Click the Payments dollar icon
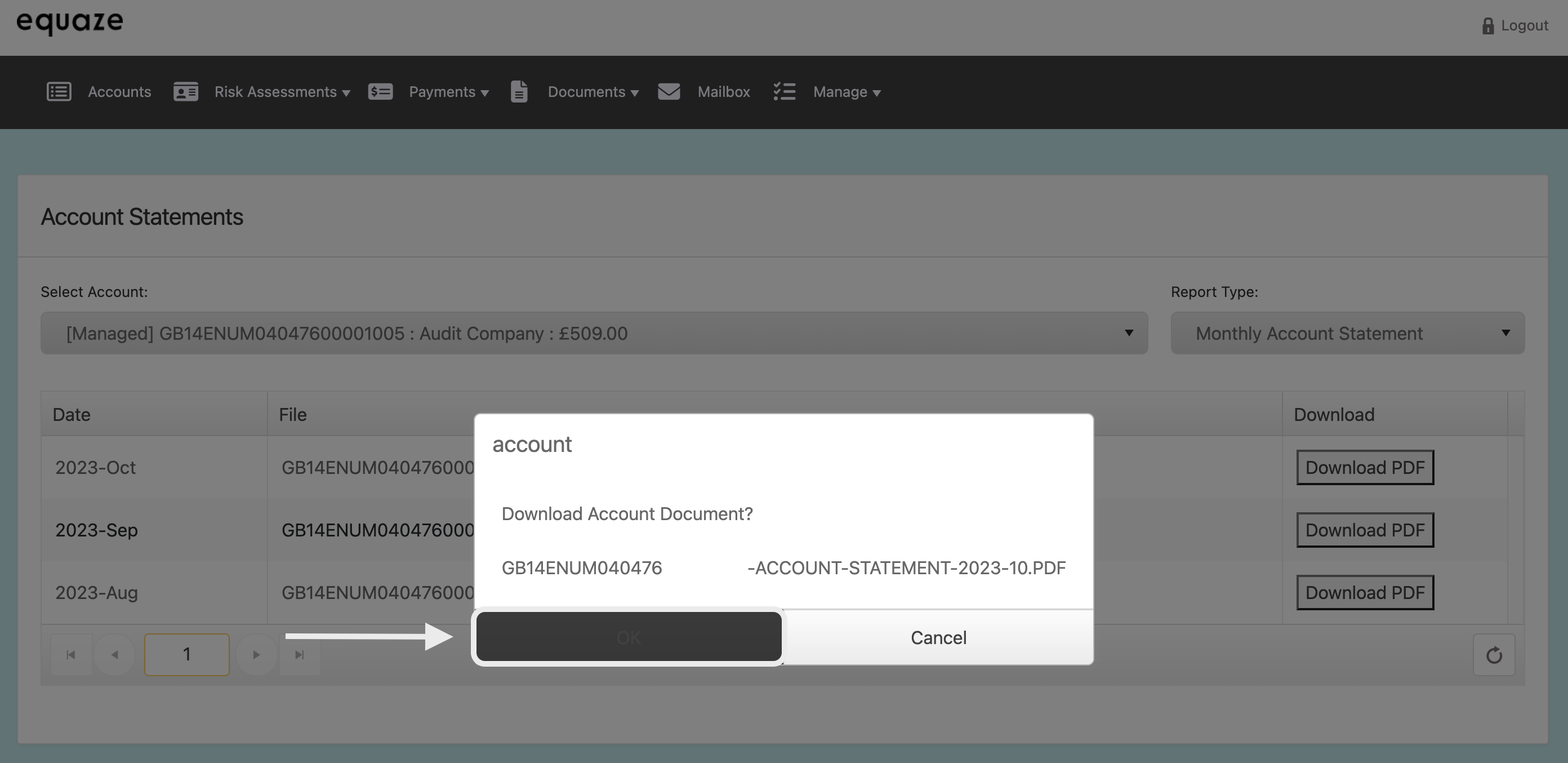Viewport: 1568px width, 763px height. [x=380, y=91]
